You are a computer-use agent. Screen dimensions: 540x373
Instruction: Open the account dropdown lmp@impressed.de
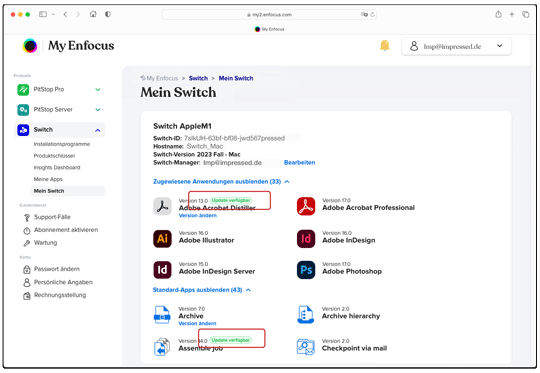coord(456,46)
